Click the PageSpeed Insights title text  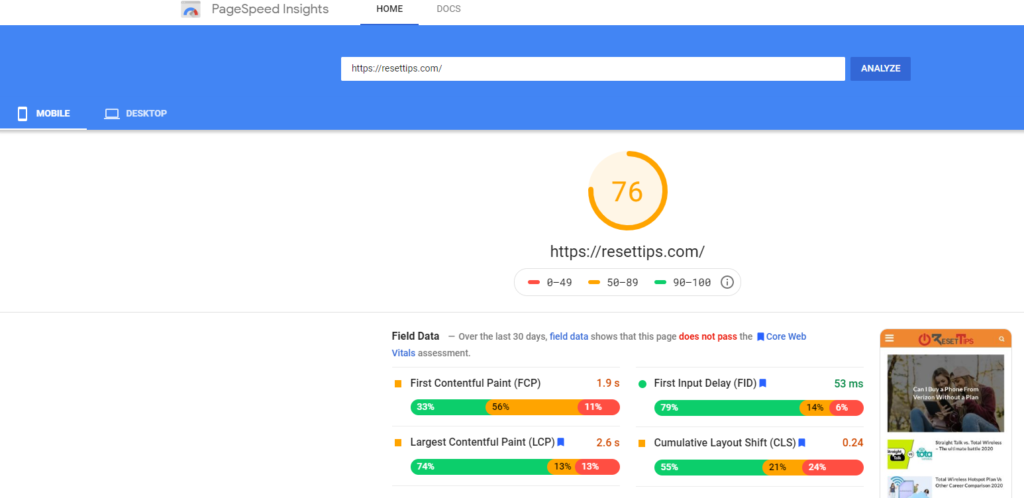270,9
